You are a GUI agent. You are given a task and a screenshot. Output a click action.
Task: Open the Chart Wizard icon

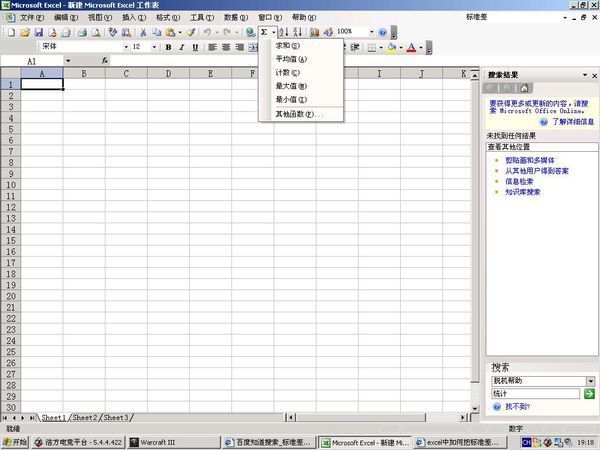click(315, 32)
